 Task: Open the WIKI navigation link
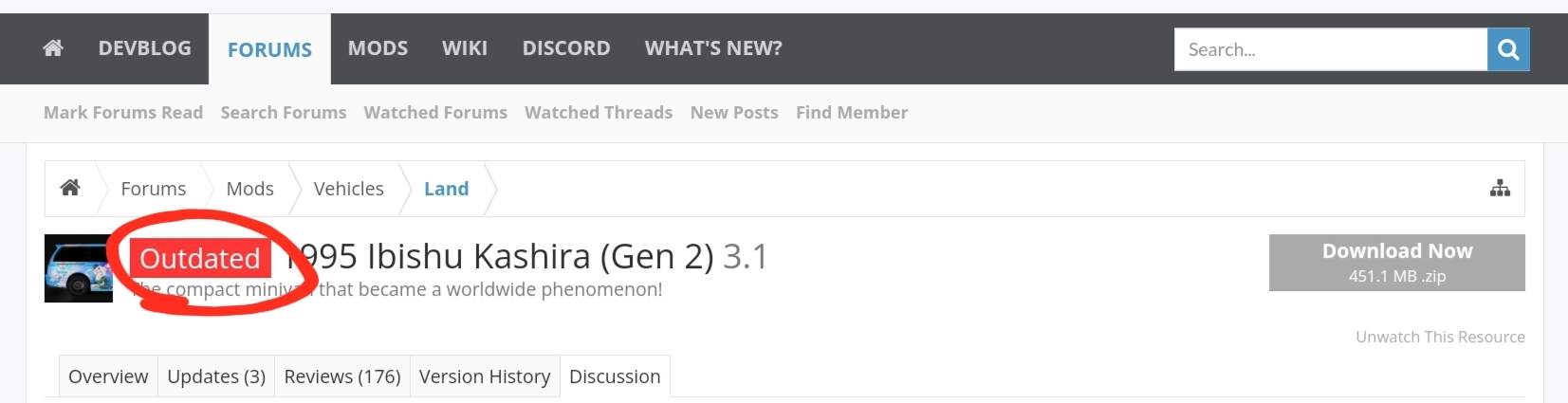coord(465,48)
